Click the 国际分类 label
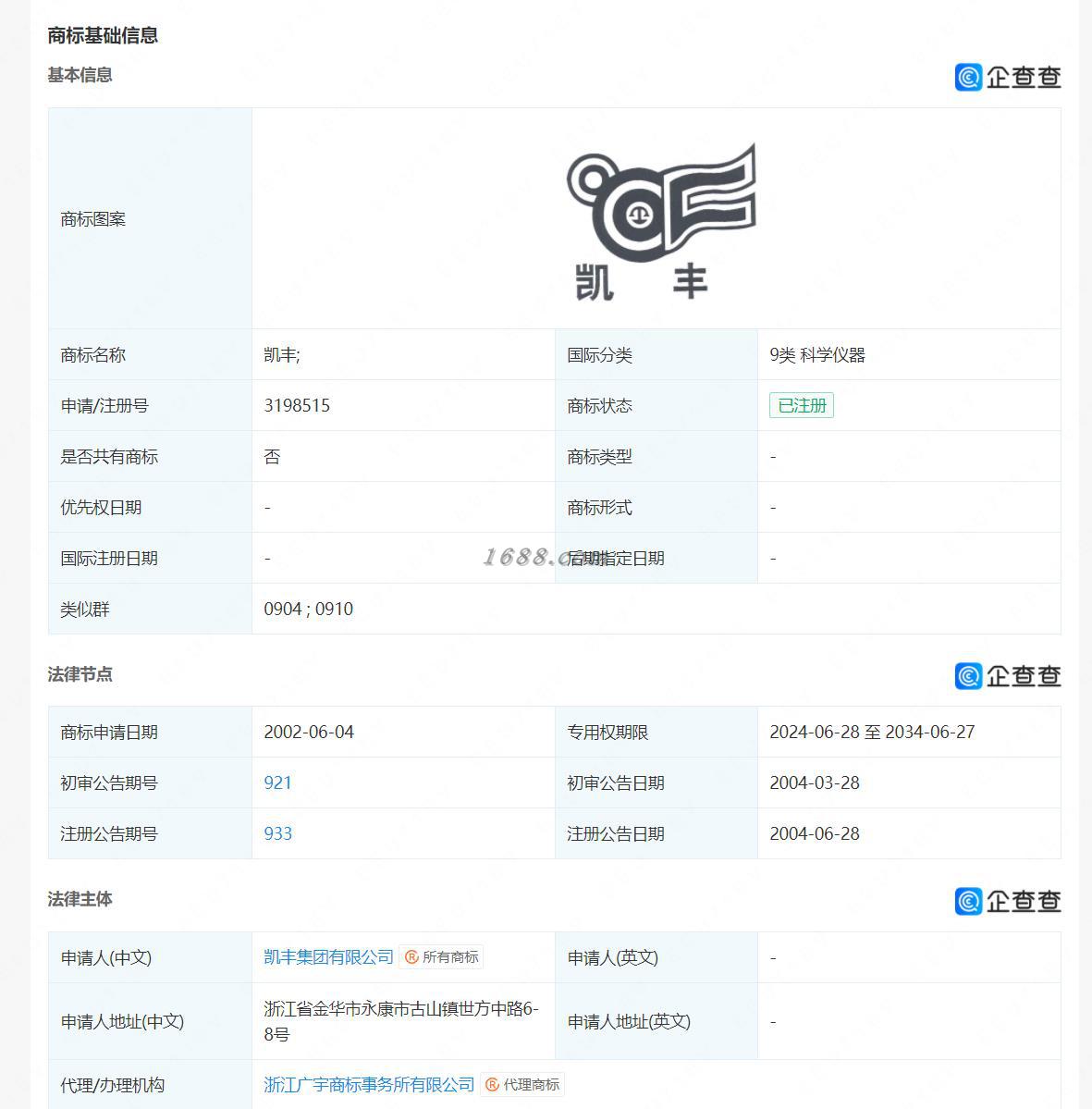 (599, 354)
